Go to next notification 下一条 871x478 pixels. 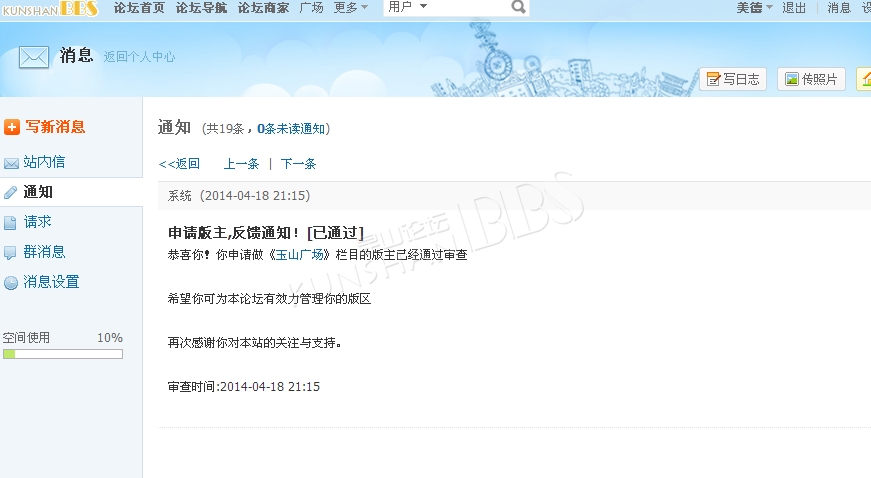point(298,164)
